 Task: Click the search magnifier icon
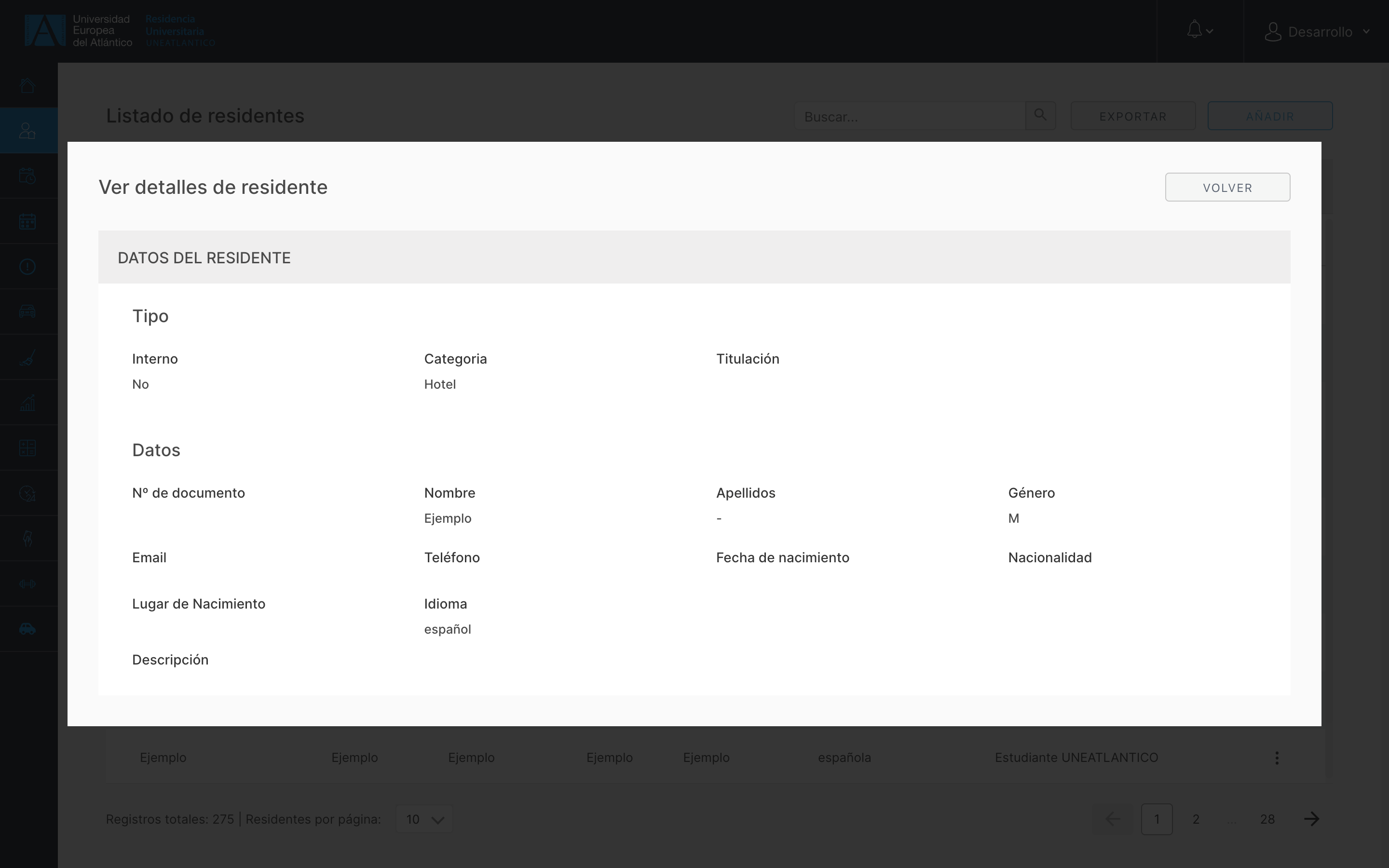point(1040,115)
